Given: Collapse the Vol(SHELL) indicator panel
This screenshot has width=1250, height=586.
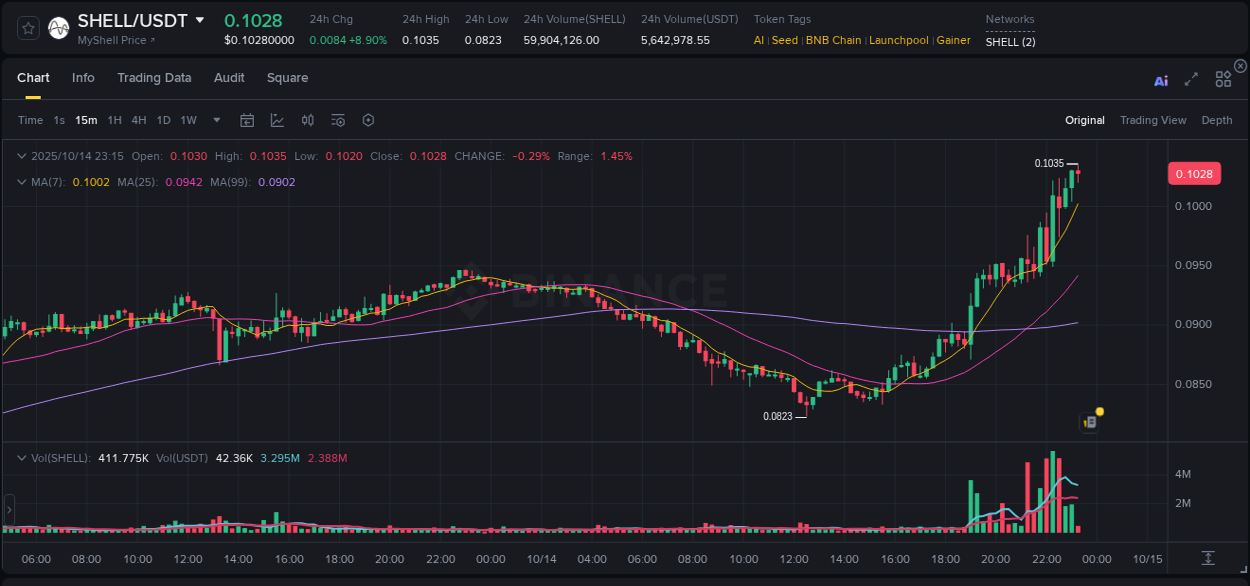Looking at the screenshot, I should pos(22,458).
